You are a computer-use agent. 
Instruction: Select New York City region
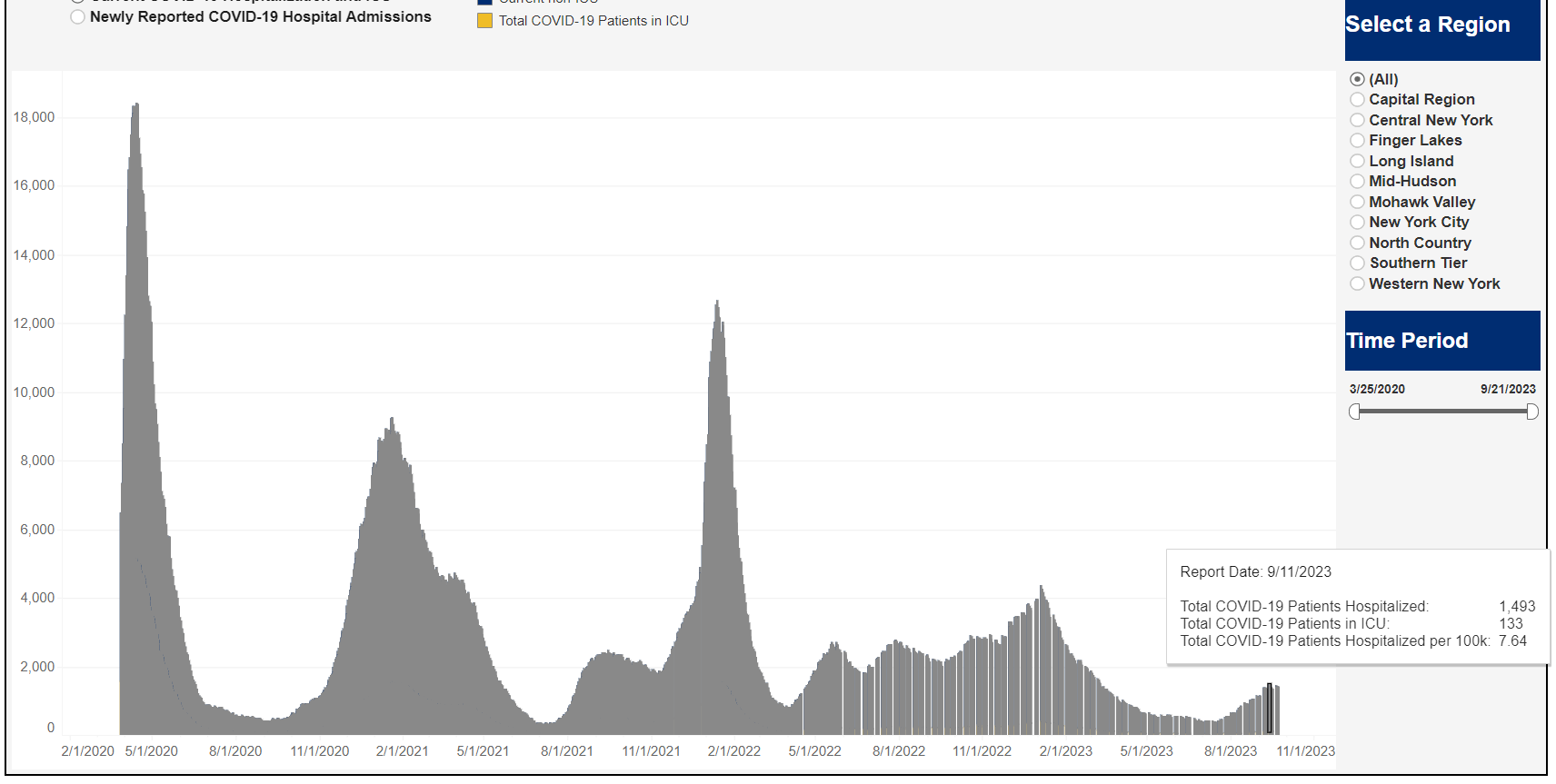[1357, 223]
